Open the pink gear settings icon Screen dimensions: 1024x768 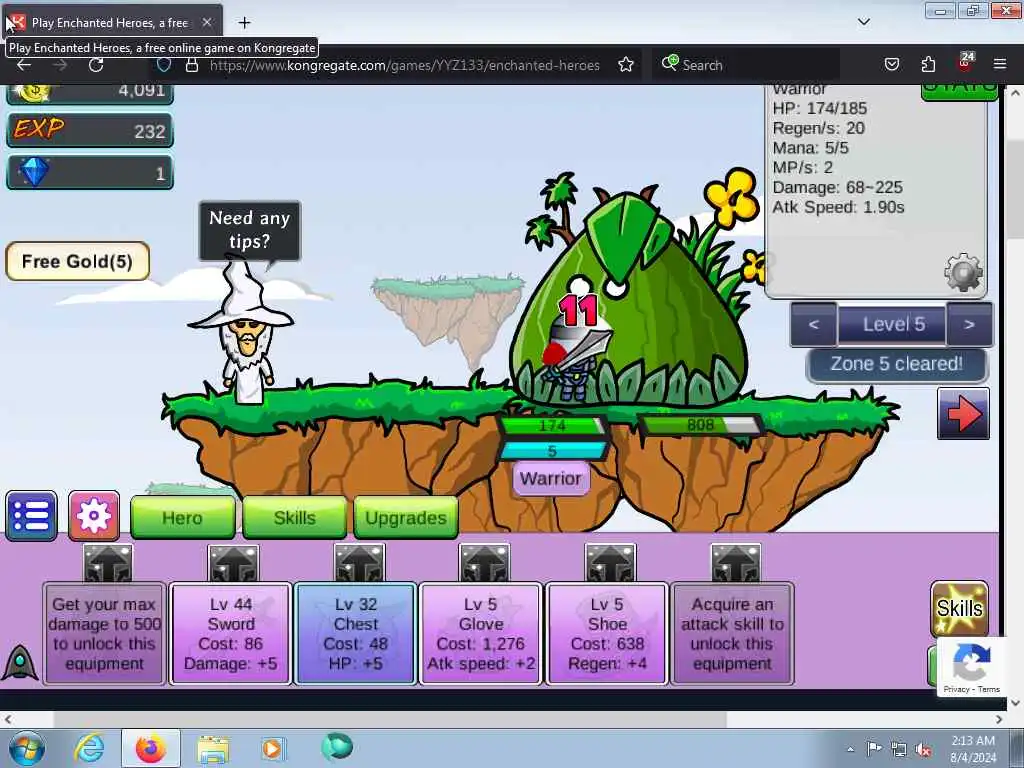94,516
